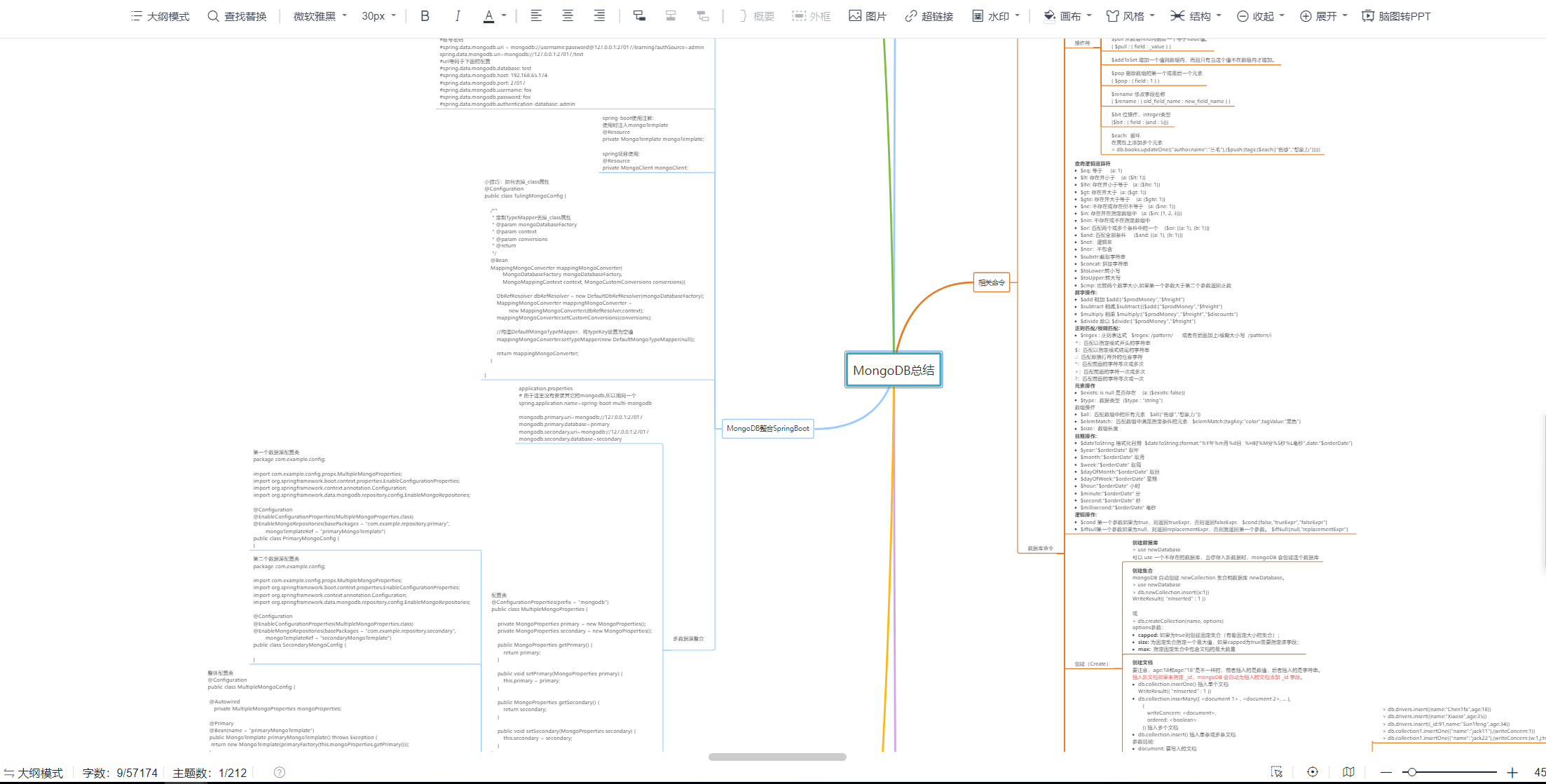Click the help question mark icon
1546x784 pixels.
coord(280,772)
